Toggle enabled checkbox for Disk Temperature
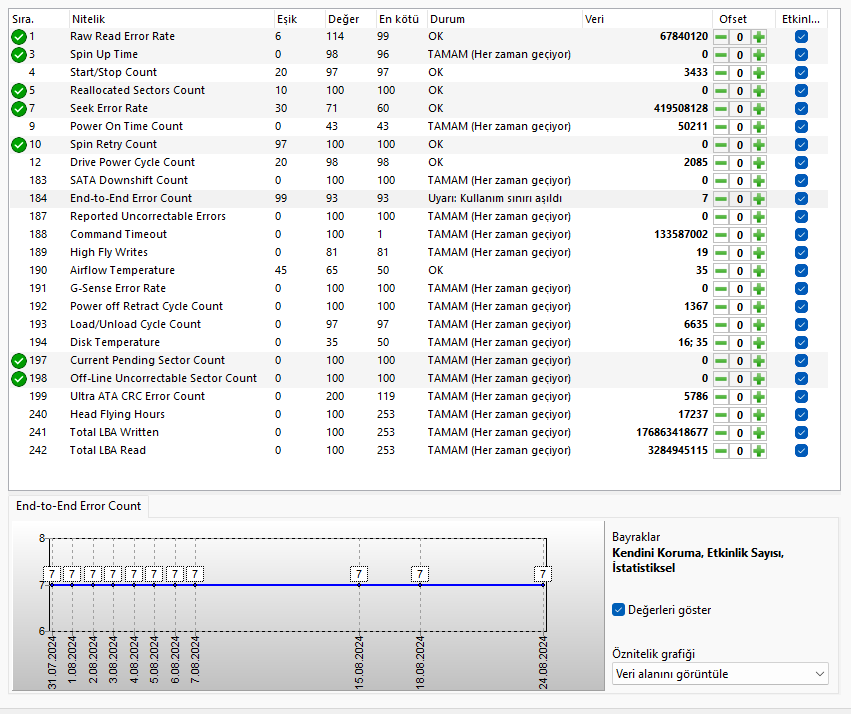This screenshot has height=714, width=851. (801, 343)
